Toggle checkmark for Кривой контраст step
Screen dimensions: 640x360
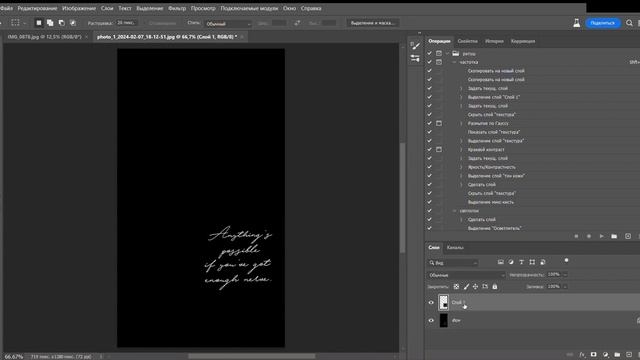pos(429,149)
